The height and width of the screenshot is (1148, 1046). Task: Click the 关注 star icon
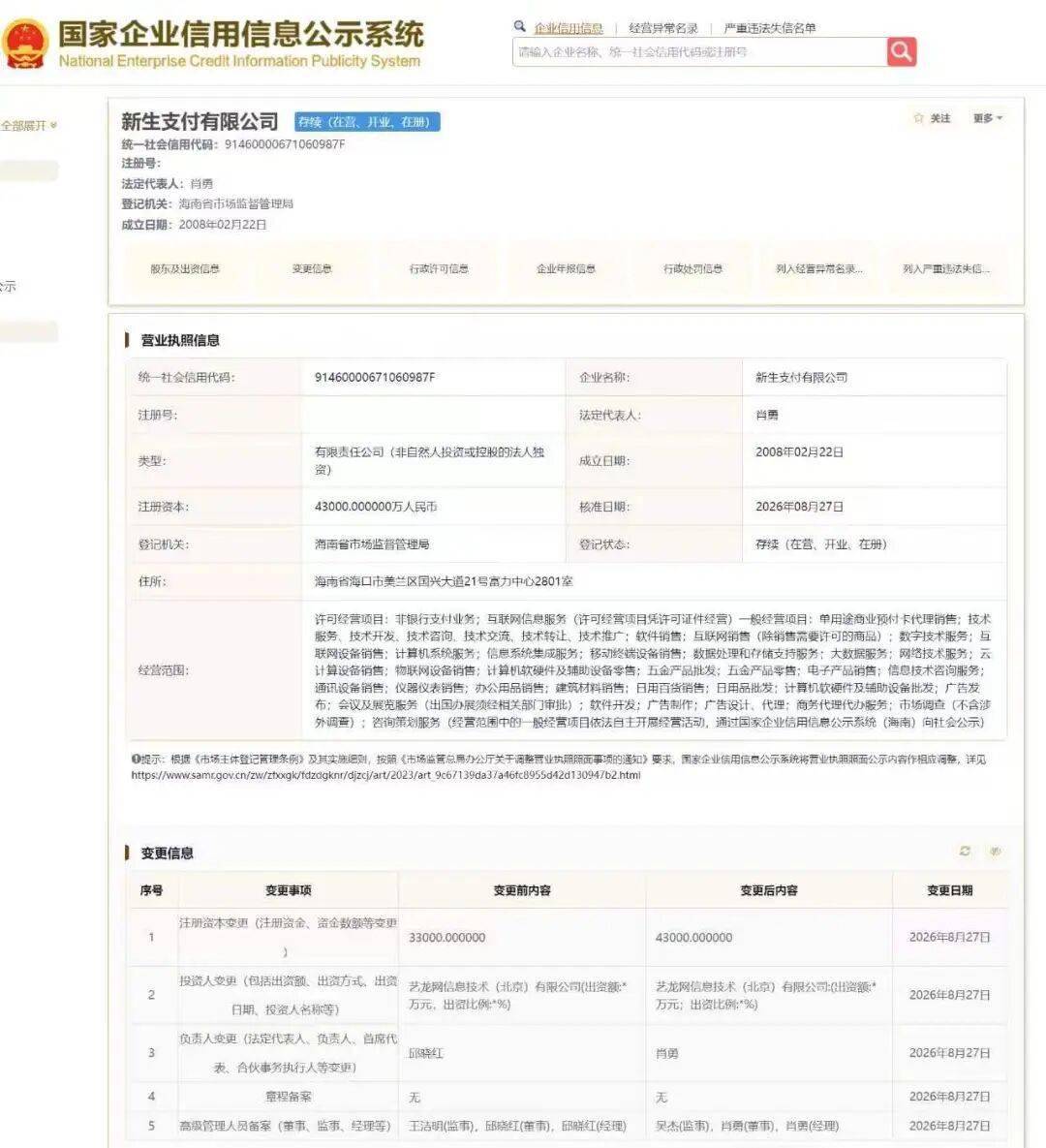[918, 118]
